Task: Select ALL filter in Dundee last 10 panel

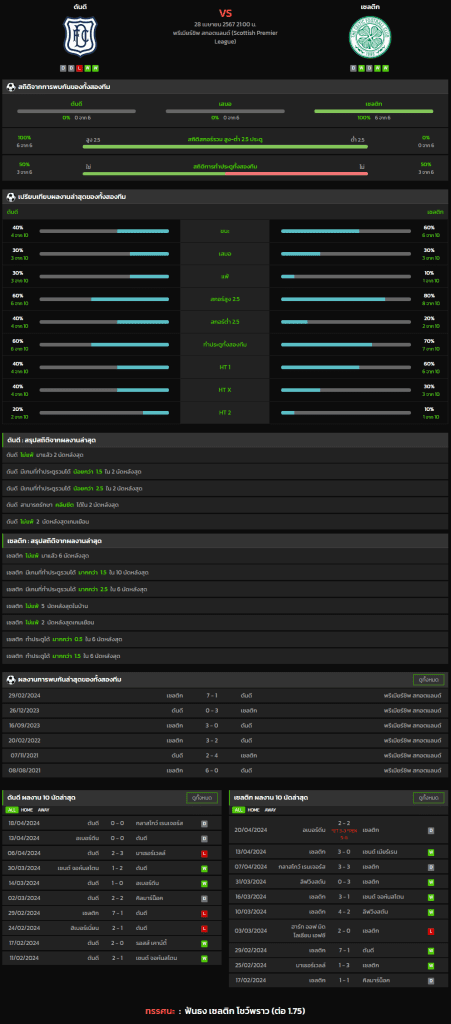Action: pyautogui.click(x=12, y=810)
